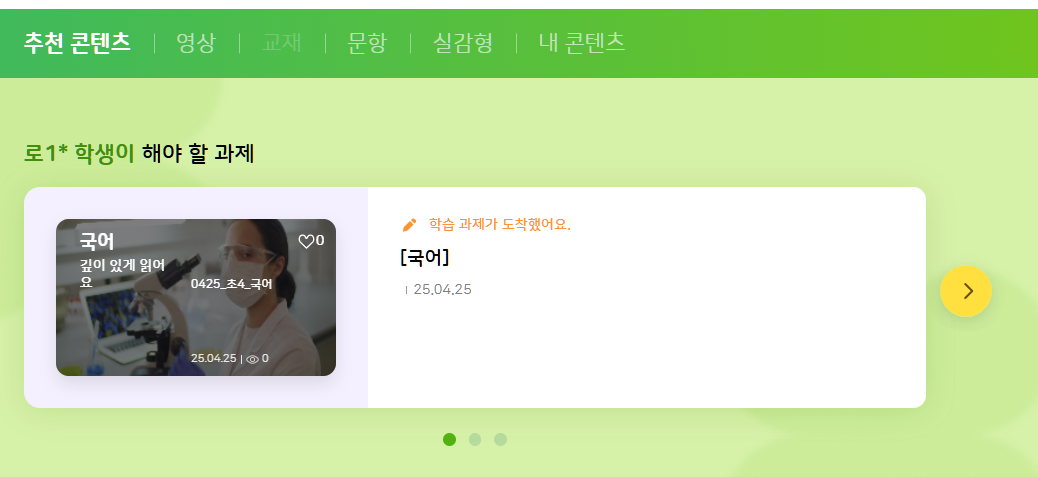Click the eye view-count icon on thumbnail
This screenshot has height=477, width=1038.
pyautogui.click(x=252, y=359)
